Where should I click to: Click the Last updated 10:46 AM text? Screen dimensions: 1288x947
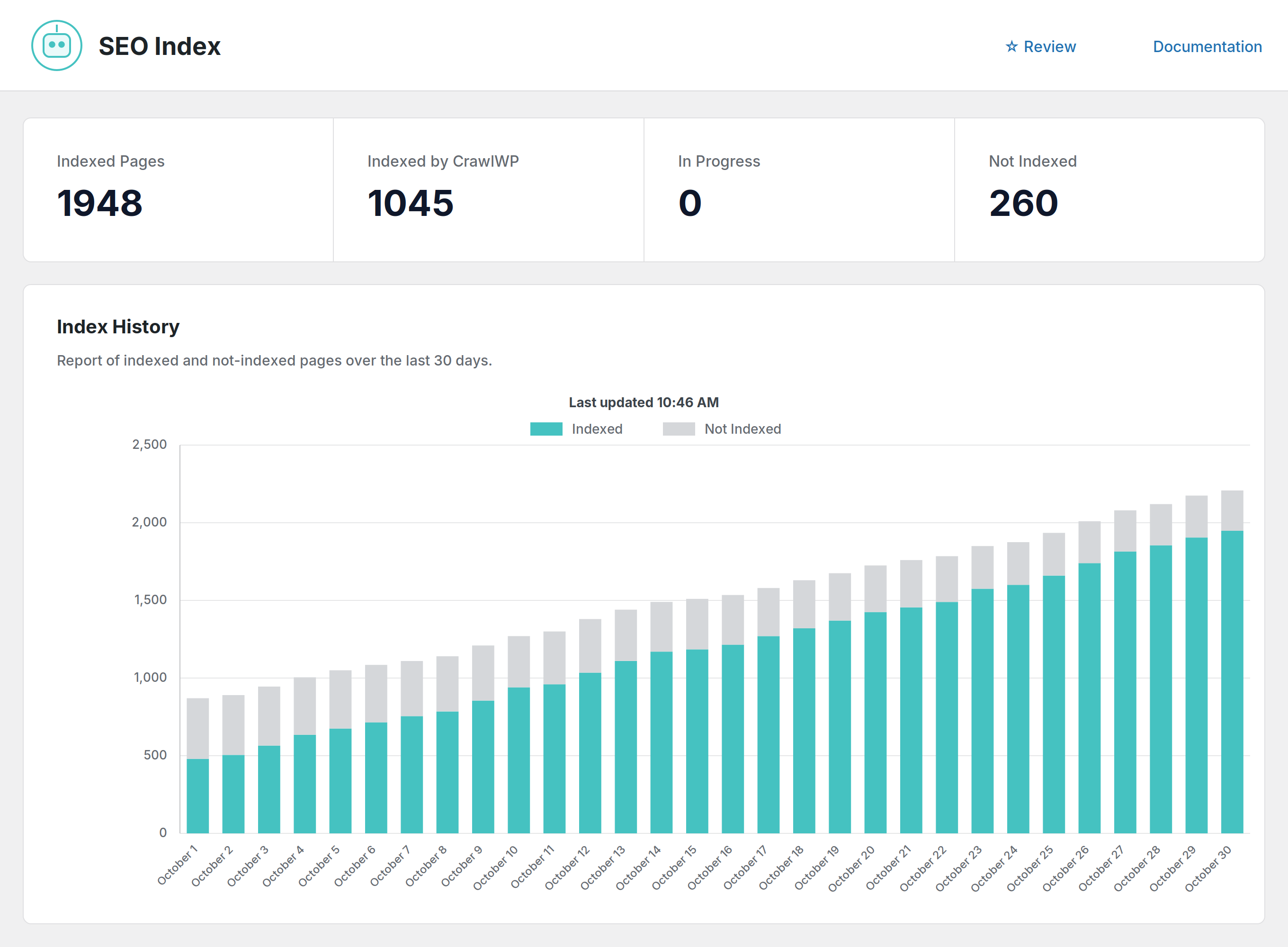click(644, 402)
